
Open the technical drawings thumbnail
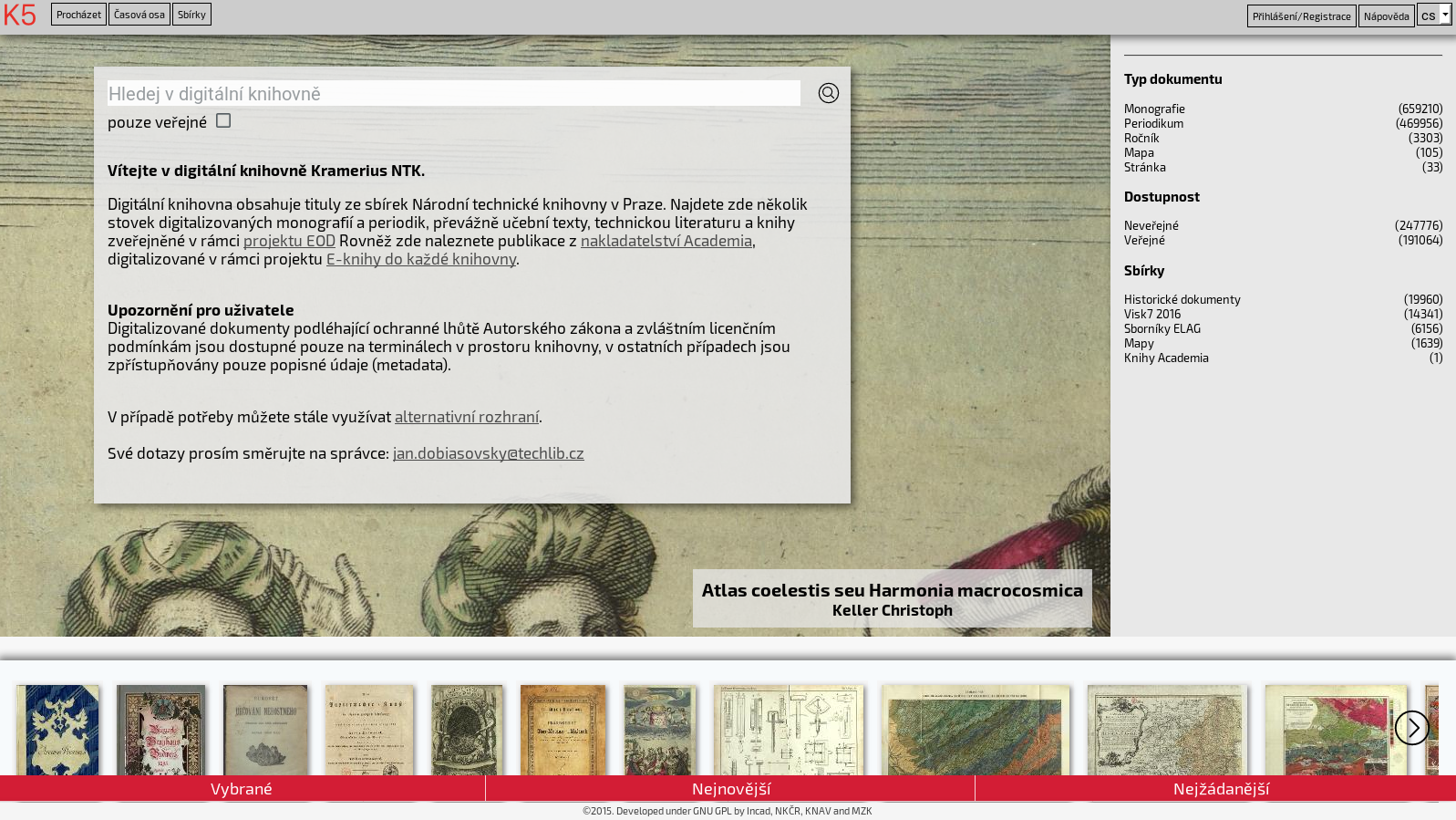point(789,730)
